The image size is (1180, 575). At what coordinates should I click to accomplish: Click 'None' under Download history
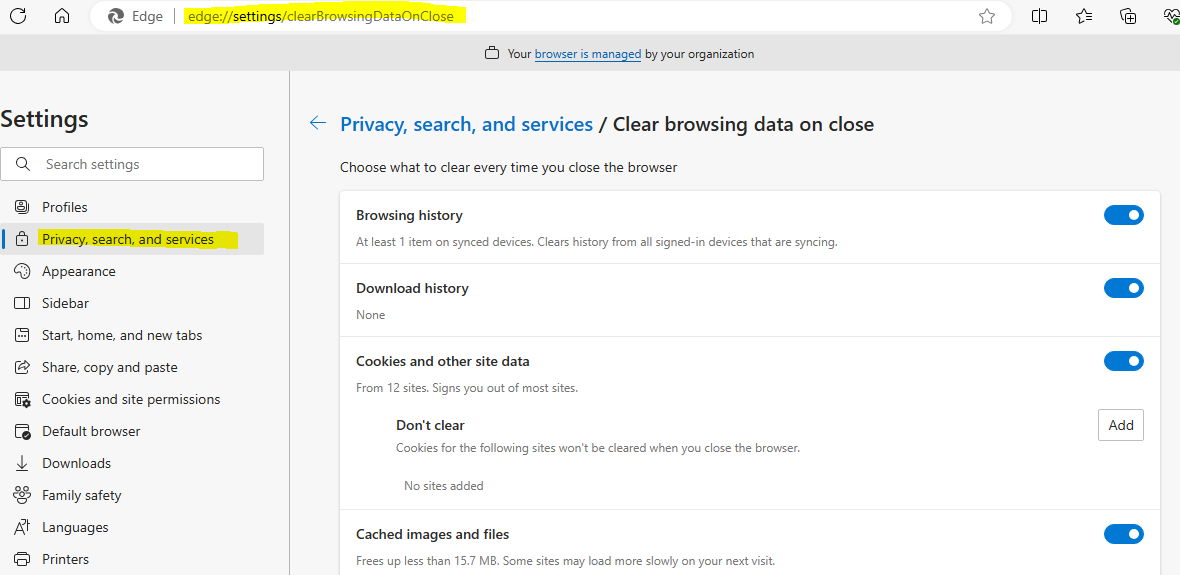coord(370,315)
